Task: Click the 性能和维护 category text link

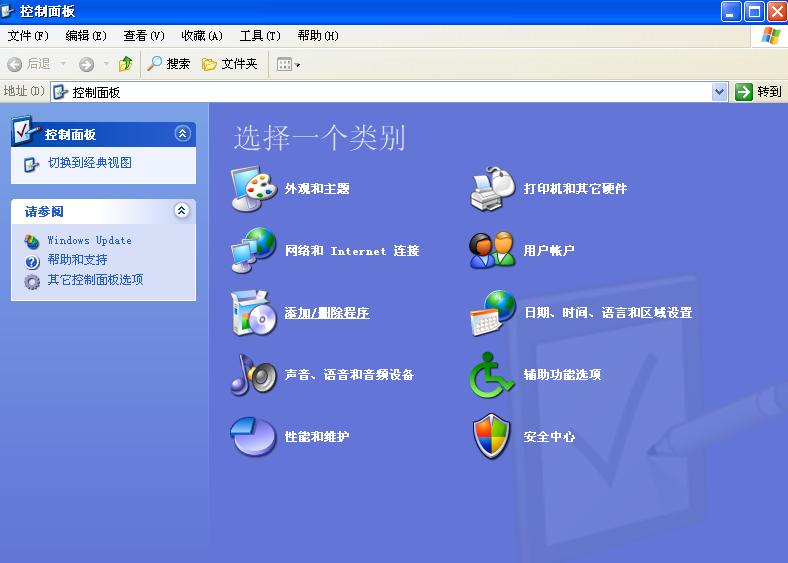Action: (317, 436)
